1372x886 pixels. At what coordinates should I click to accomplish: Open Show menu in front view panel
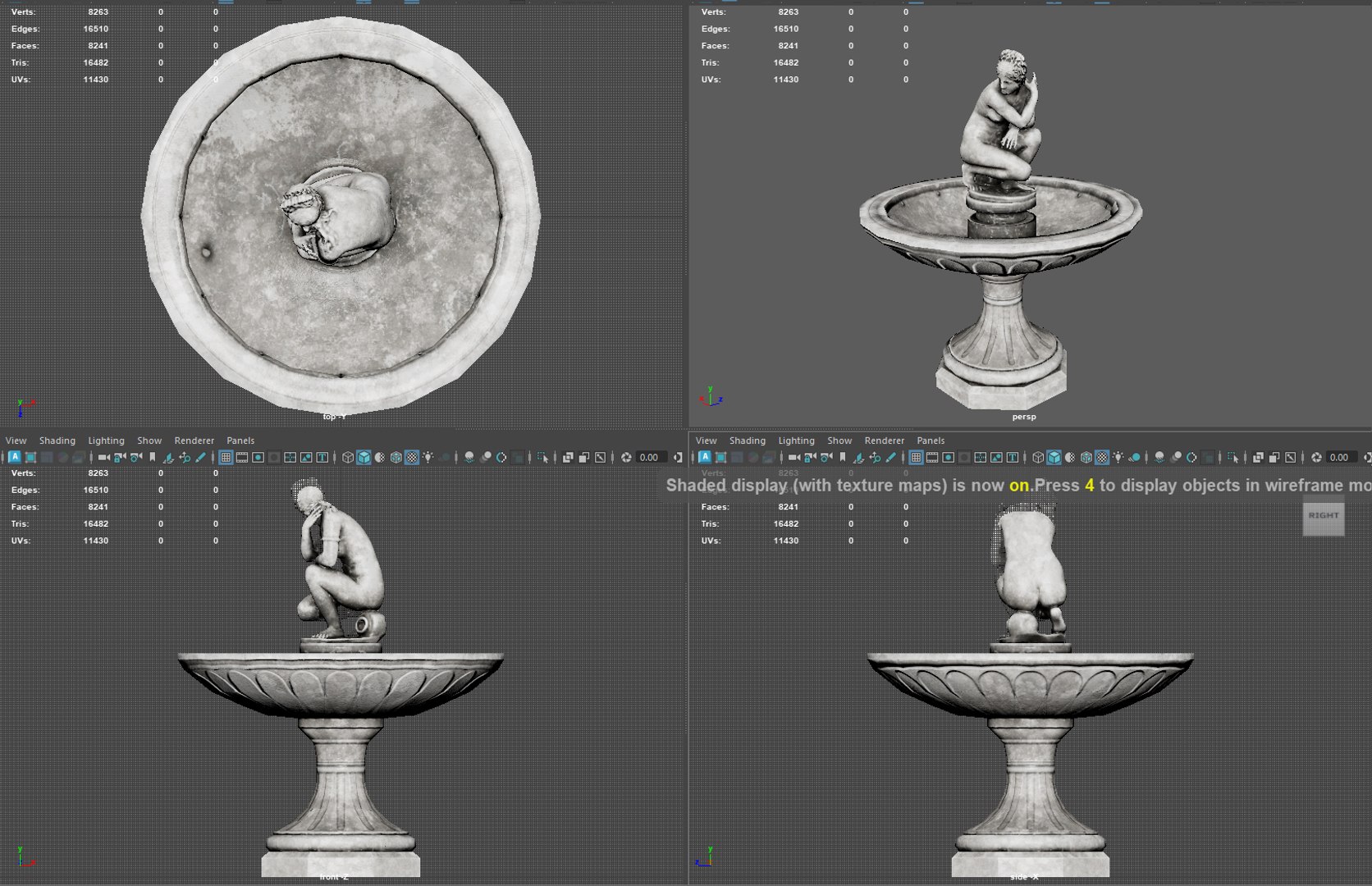click(x=149, y=441)
